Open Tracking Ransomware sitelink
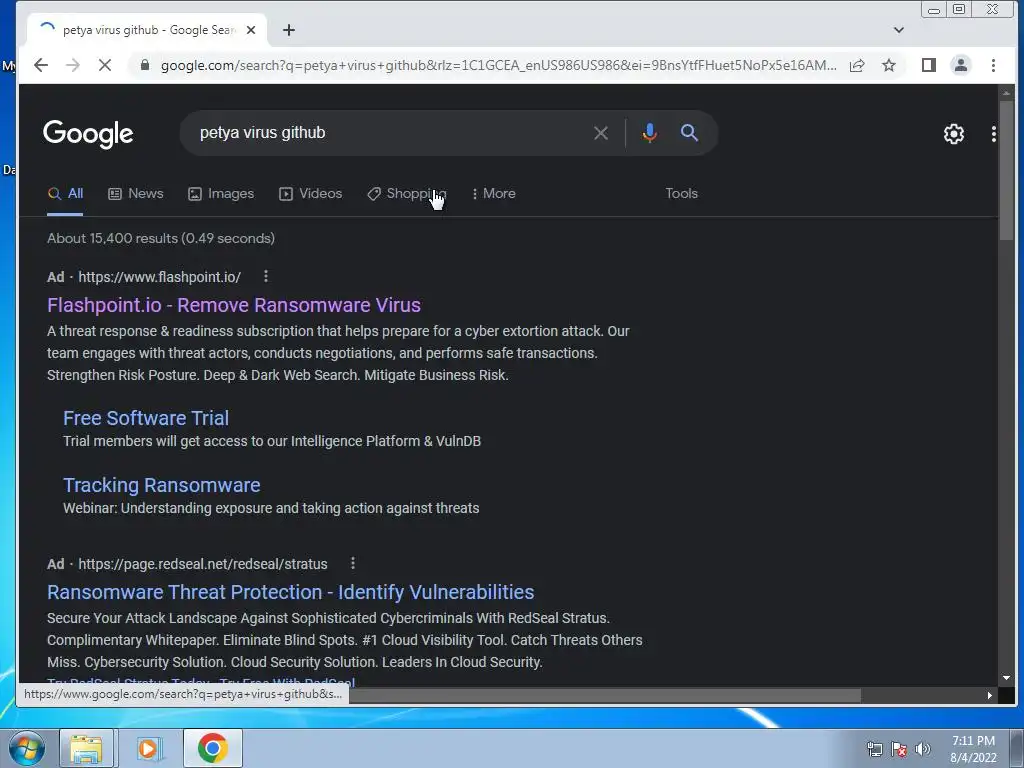The image size is (1024, 768). pyautogui.click(x=161, y=486)
